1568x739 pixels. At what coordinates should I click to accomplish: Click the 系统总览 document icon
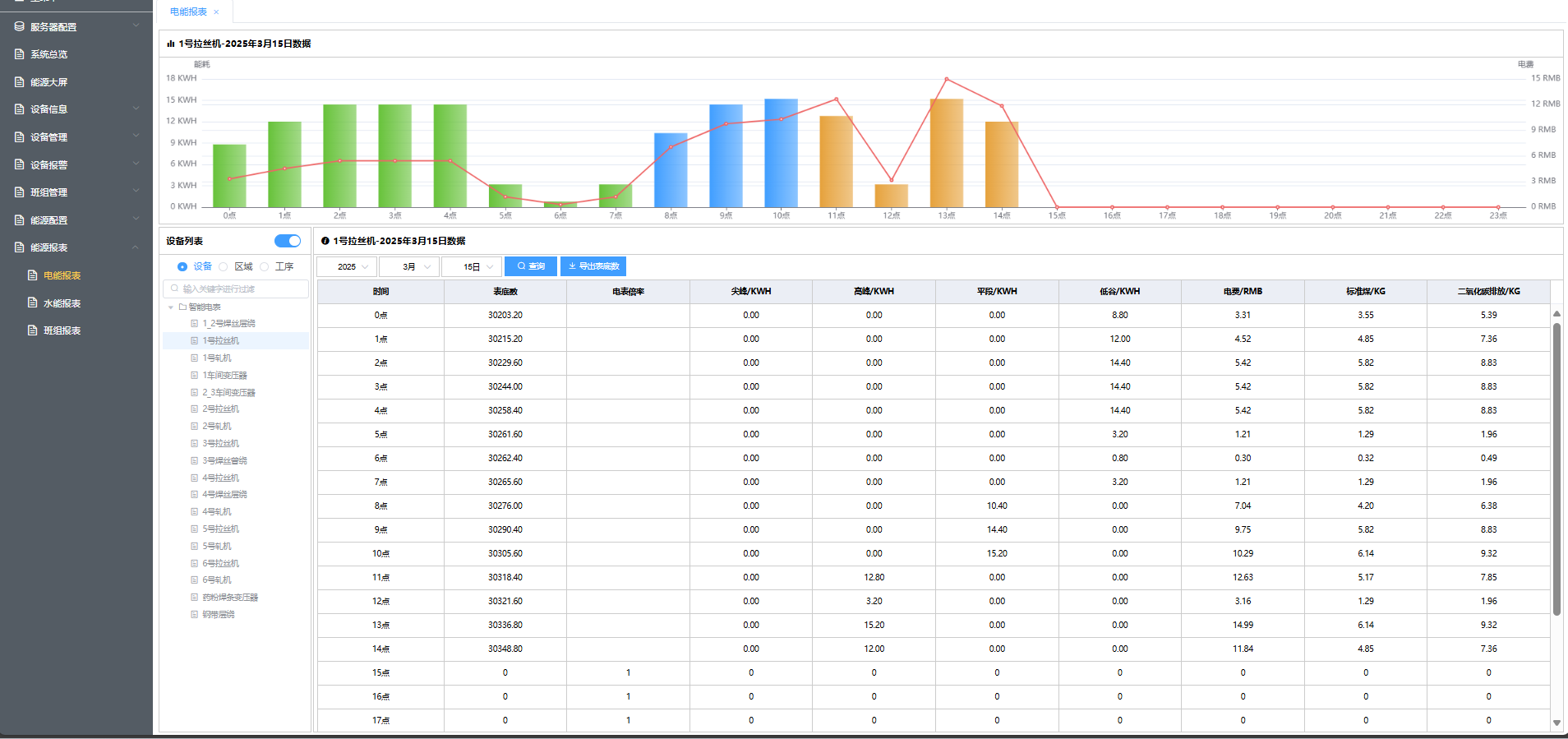20,54
